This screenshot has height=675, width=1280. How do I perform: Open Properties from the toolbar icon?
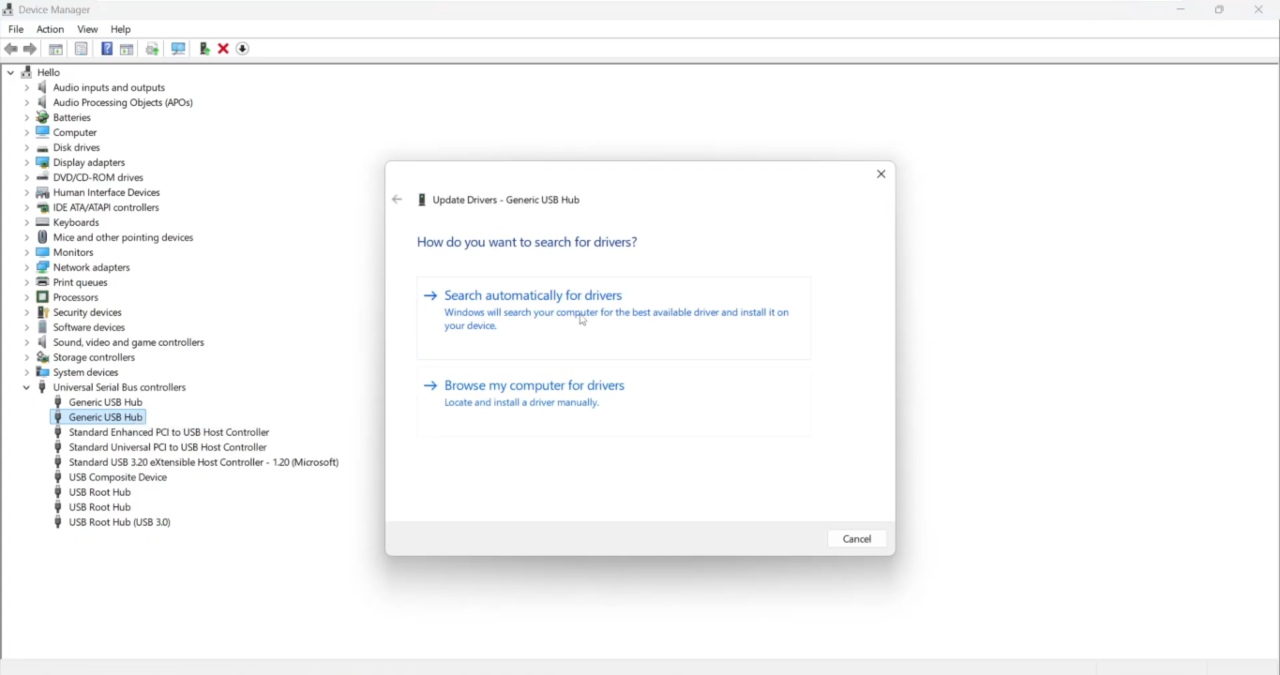[81, 49]
